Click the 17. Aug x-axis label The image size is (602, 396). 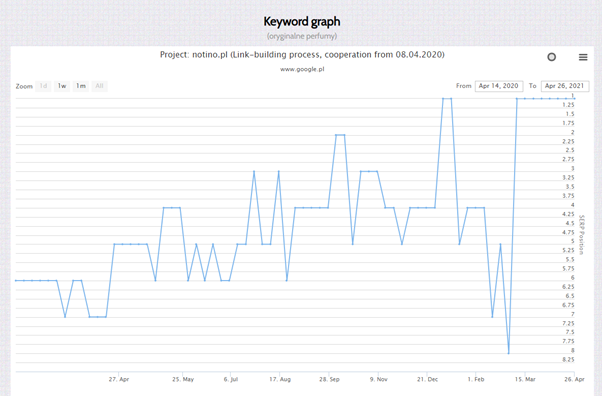(x=280, y=379)
